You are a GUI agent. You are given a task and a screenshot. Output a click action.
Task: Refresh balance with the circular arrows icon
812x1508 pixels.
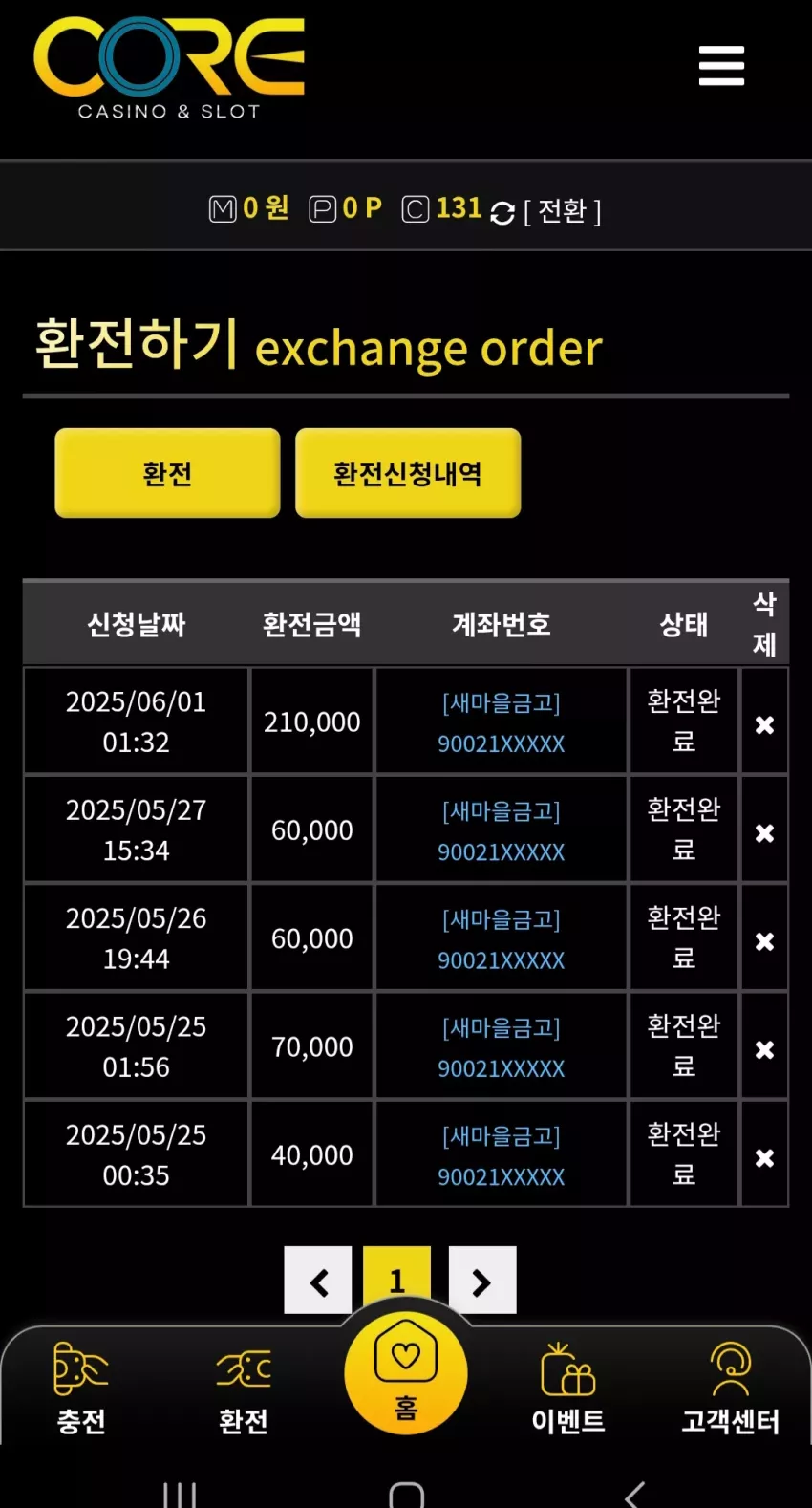[x=502, y=212]
